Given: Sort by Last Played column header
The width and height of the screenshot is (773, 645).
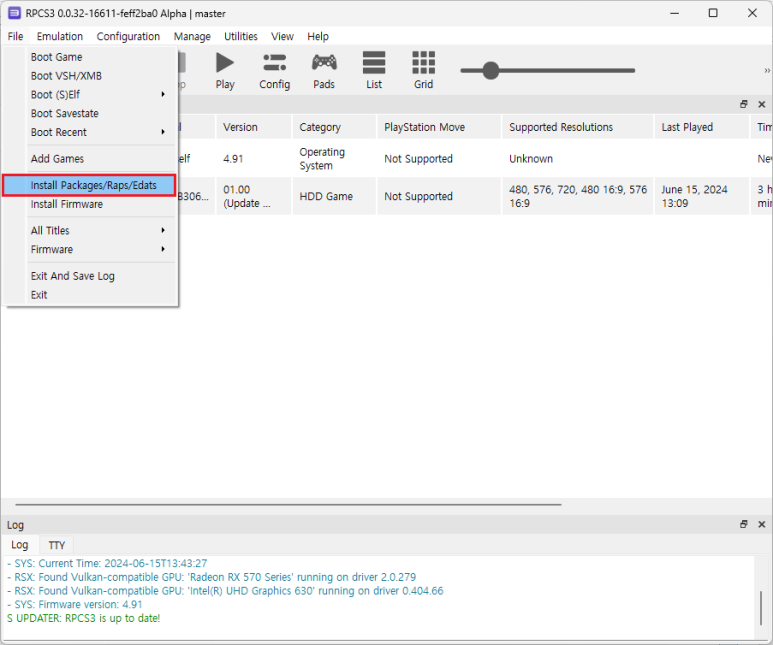Looking at the screenshot, I should point(702,127).
